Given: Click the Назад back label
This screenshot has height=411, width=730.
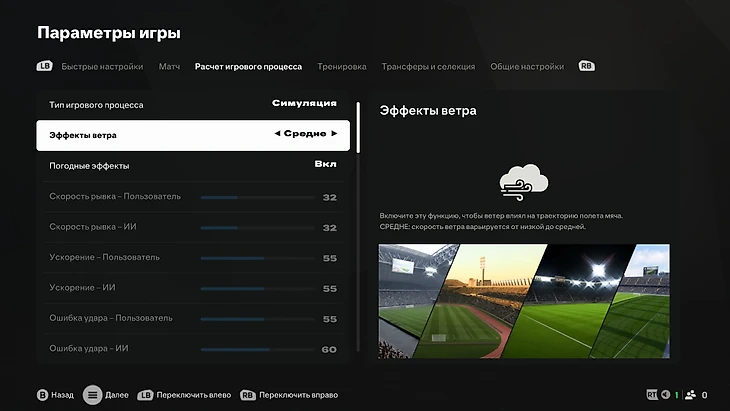Looking at the screenshot, I should (62, 395).
